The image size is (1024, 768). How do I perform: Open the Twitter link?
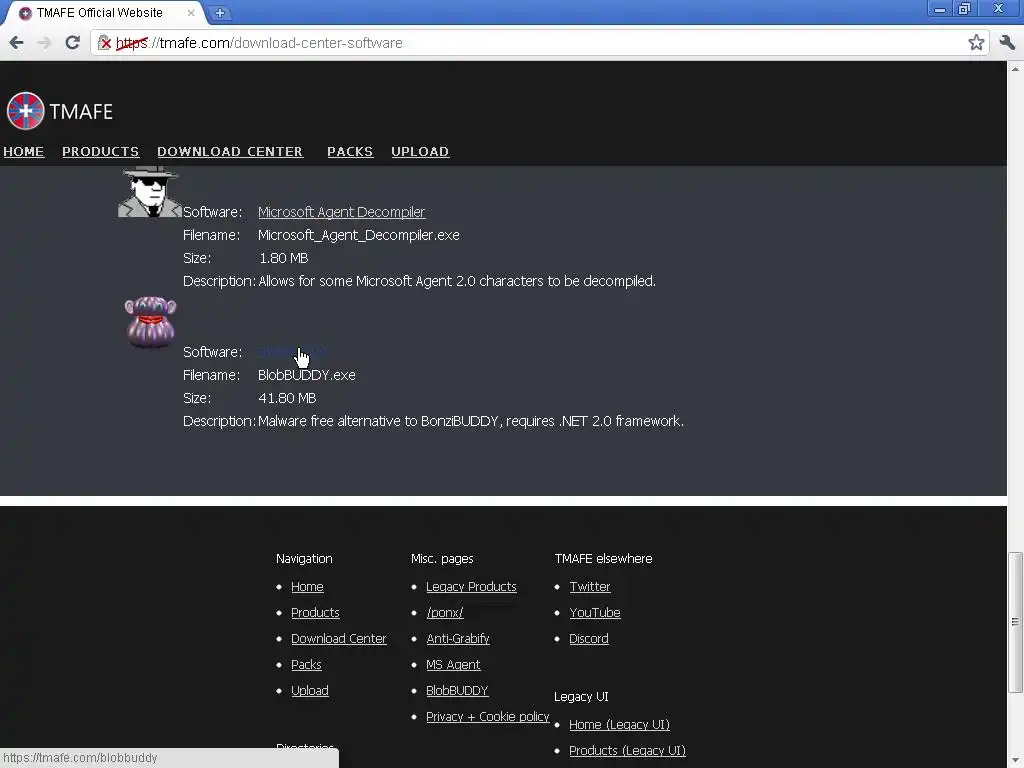tap(590, 587)
